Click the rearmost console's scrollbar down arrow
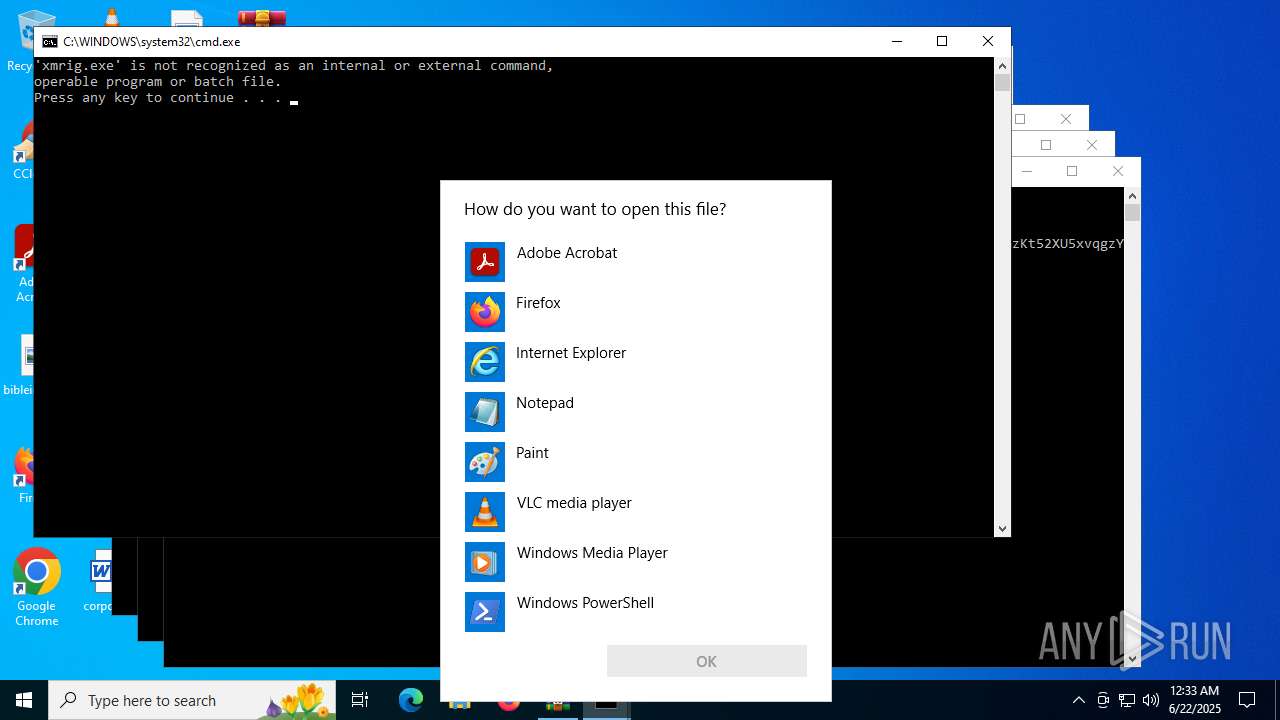Viewport: 1280px width, 720px height. (1132, 658)
